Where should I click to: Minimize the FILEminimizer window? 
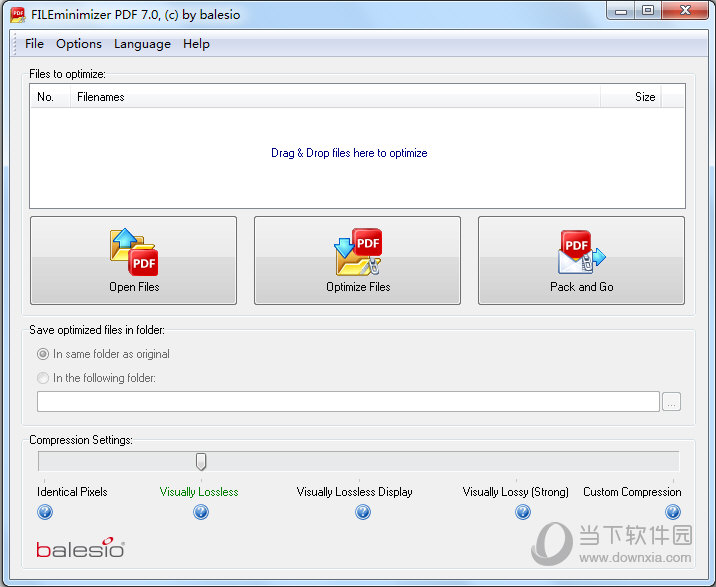click(x=621, y=11)
